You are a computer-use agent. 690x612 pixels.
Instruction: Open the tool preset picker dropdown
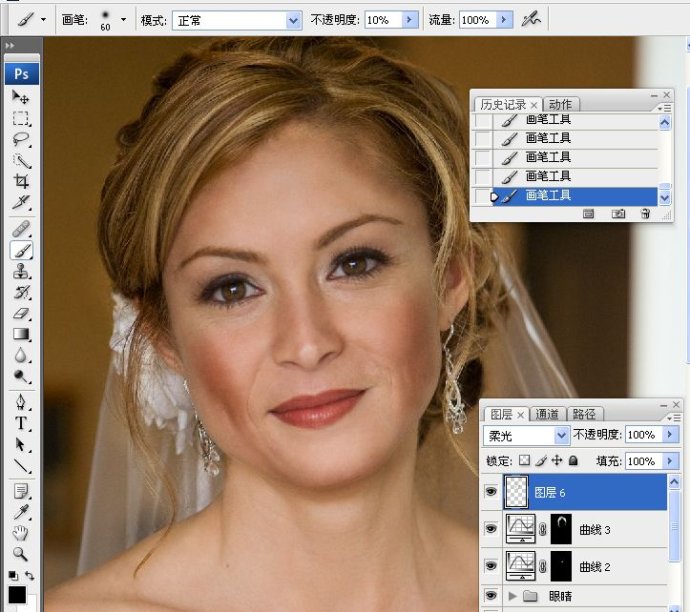click(x=43, y=19)
